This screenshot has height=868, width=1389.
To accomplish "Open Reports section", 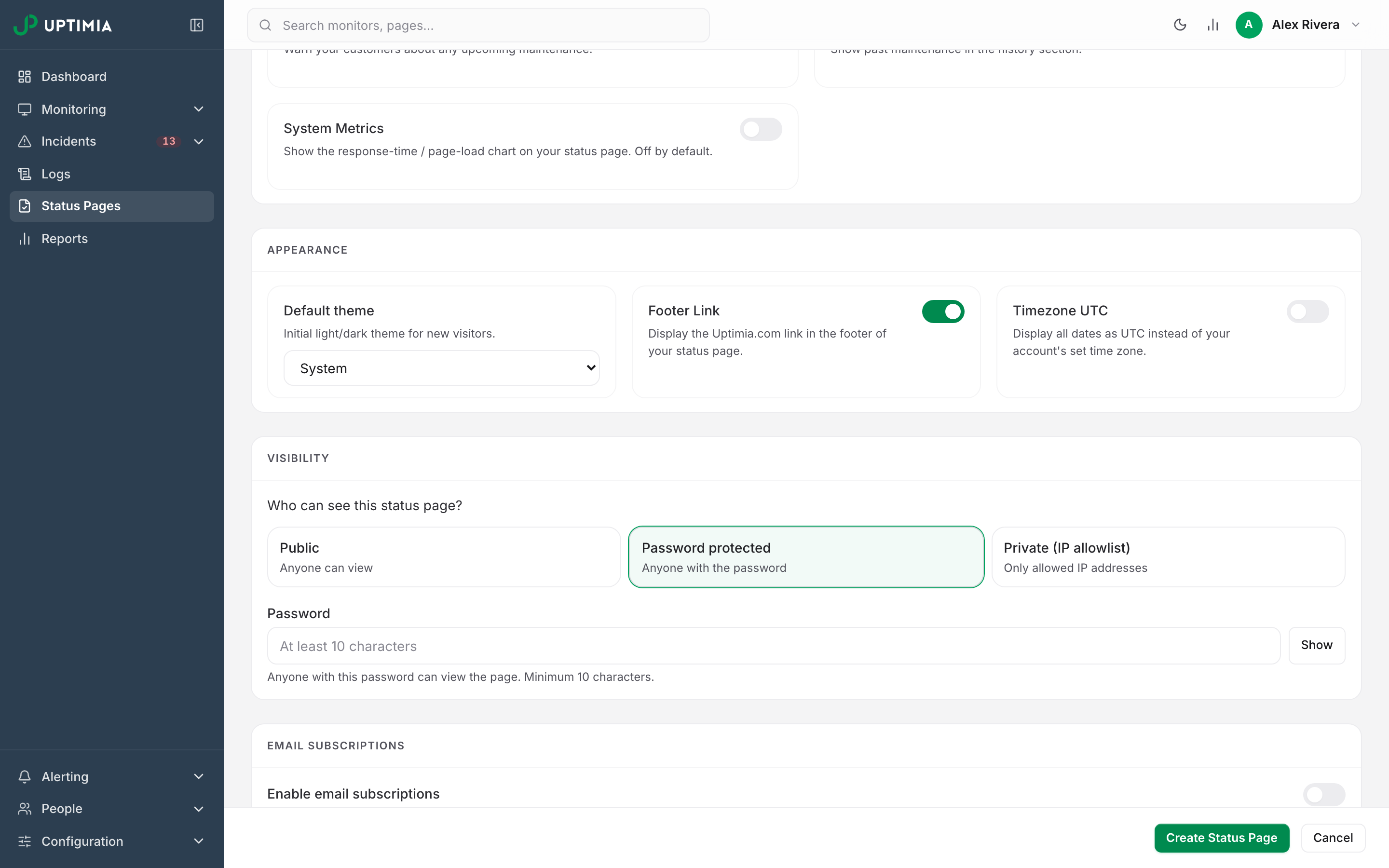I will pyautogui.click(x=112, y=239).
